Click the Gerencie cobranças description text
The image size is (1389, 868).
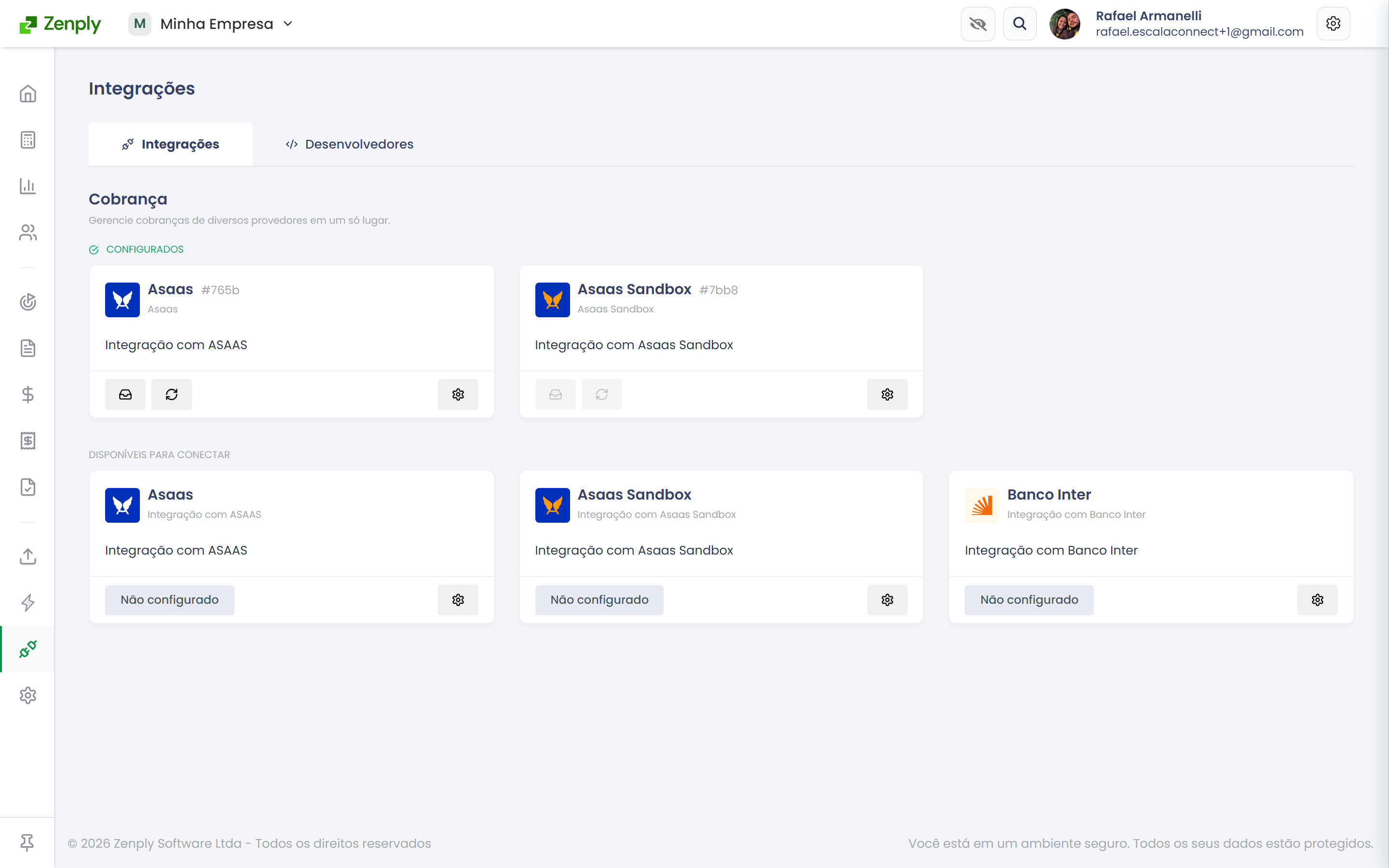[239, 220]
